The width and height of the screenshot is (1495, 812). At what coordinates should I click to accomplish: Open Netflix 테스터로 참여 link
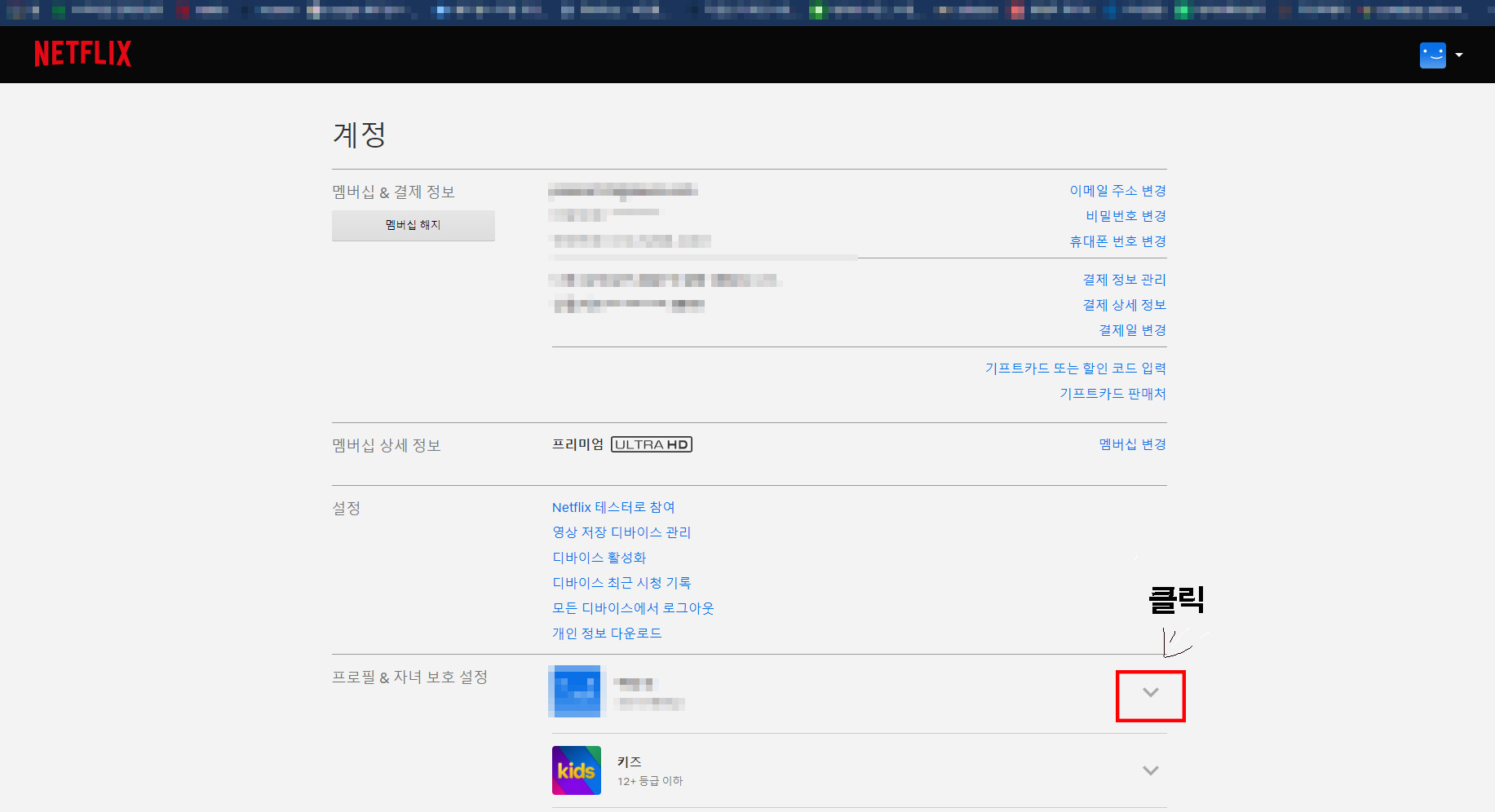613,507
